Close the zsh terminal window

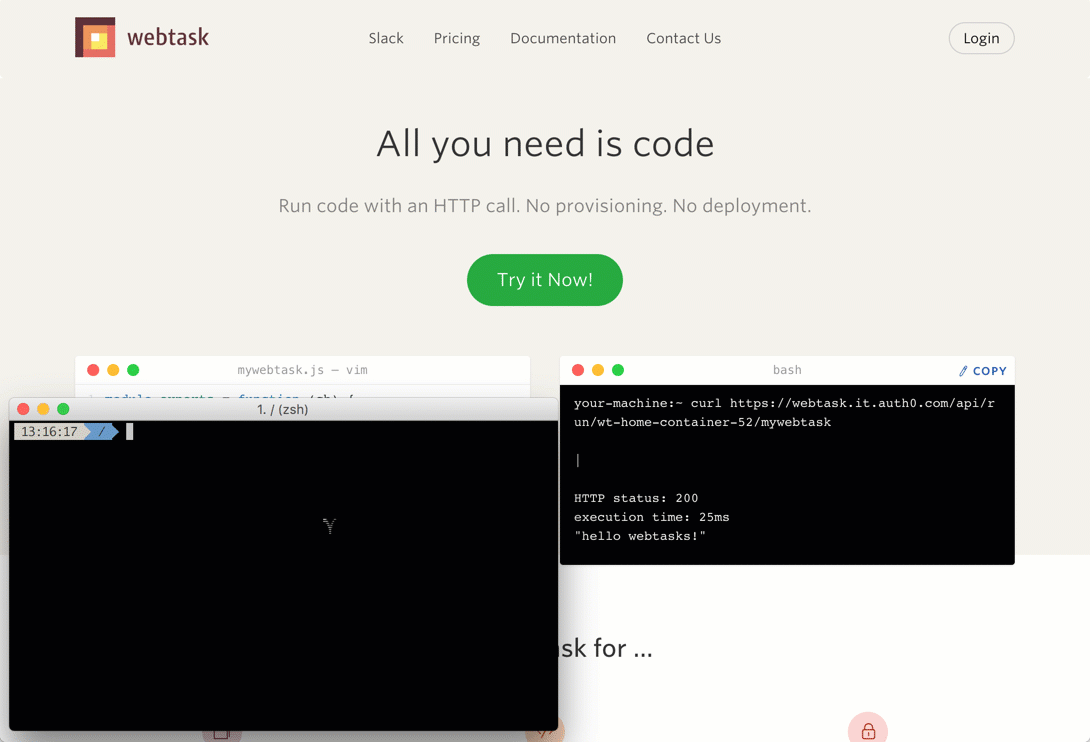coord(23,409)
